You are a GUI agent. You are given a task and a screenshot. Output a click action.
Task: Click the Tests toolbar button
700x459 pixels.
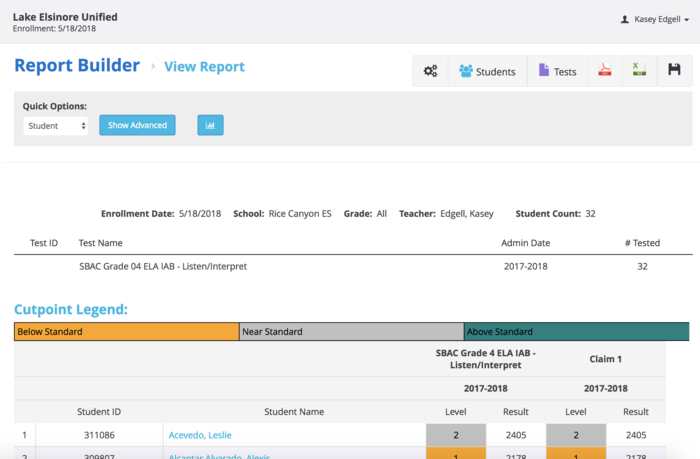tap(557, 71)
